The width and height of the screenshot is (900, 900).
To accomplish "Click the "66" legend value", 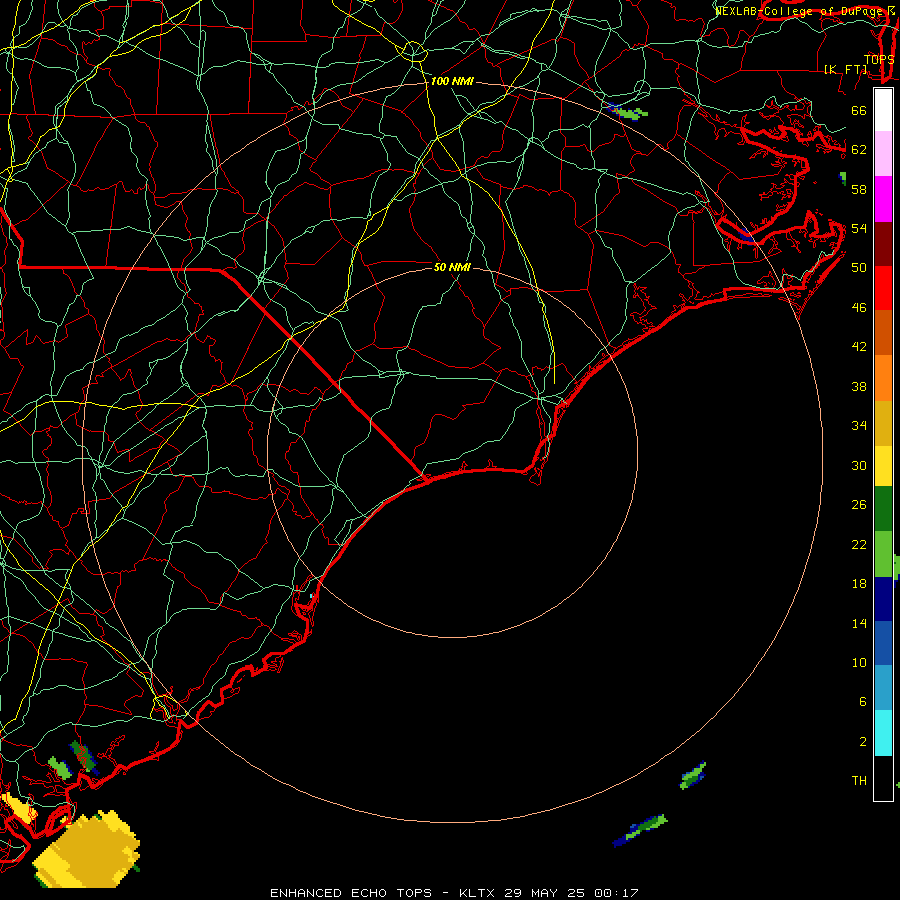I will (x=859, y=110).
